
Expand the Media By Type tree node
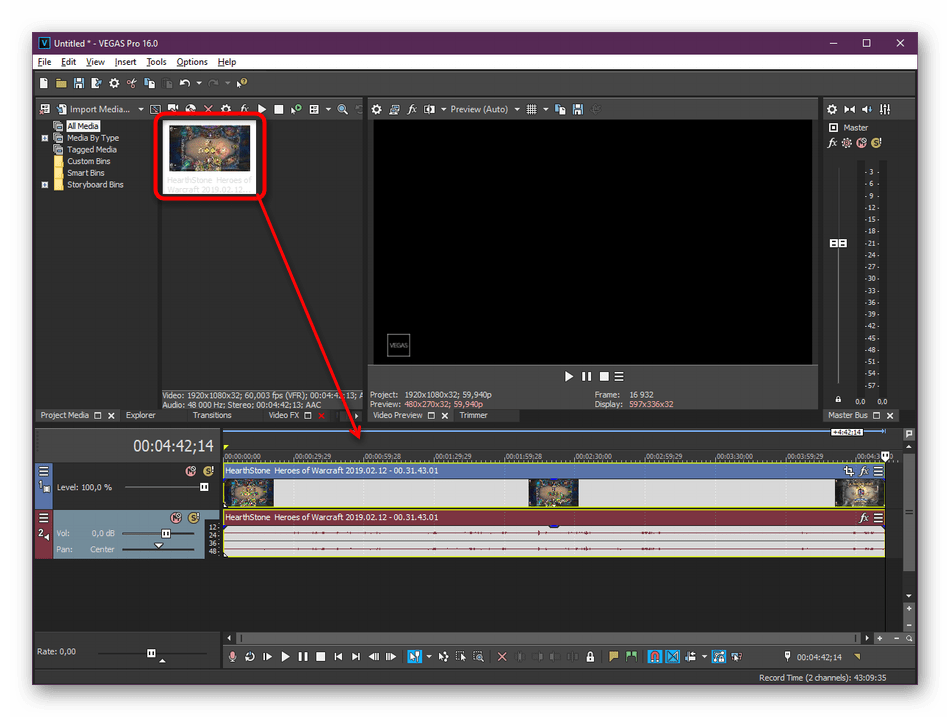pos(45,138)
